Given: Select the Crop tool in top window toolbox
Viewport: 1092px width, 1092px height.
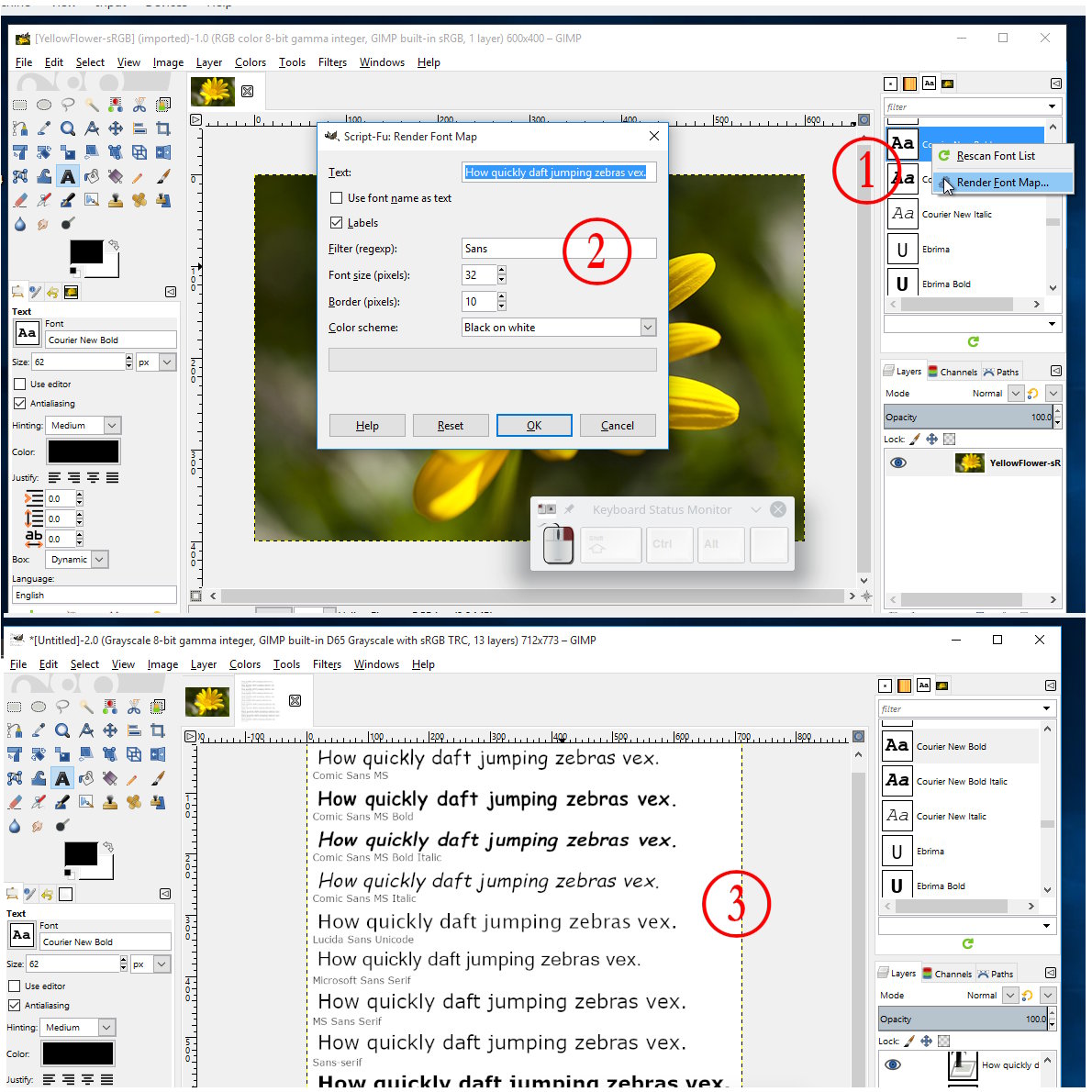Looking at the screenshot, I should [163, 128].
